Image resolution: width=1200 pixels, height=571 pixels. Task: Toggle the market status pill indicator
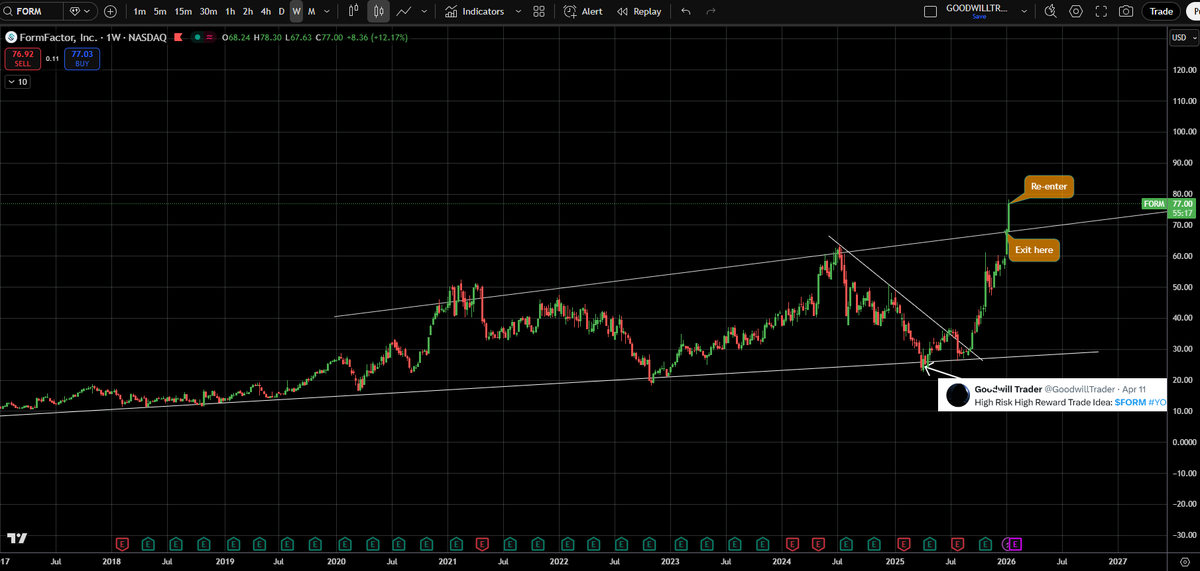tap(203, 37)
